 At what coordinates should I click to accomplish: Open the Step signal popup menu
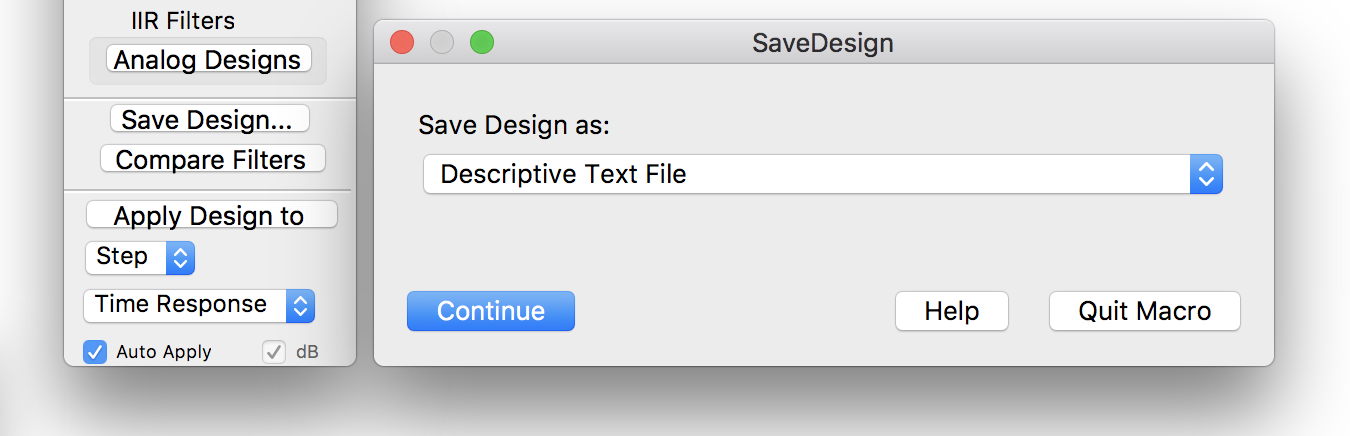139,257
